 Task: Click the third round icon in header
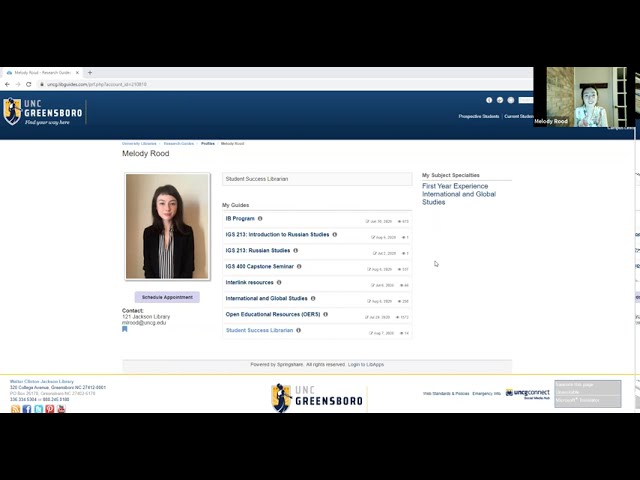point(511,100)
